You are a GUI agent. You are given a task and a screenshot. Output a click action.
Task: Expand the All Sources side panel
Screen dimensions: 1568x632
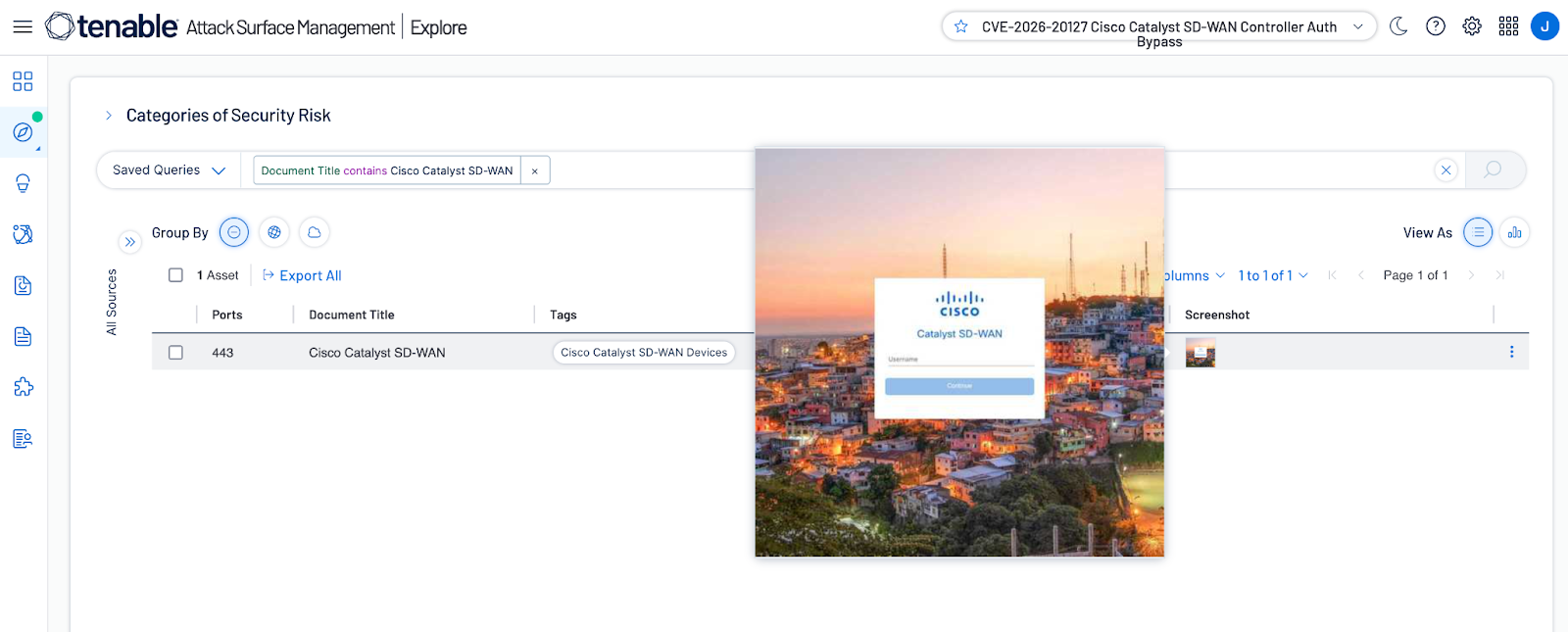(x=129, y=242)
